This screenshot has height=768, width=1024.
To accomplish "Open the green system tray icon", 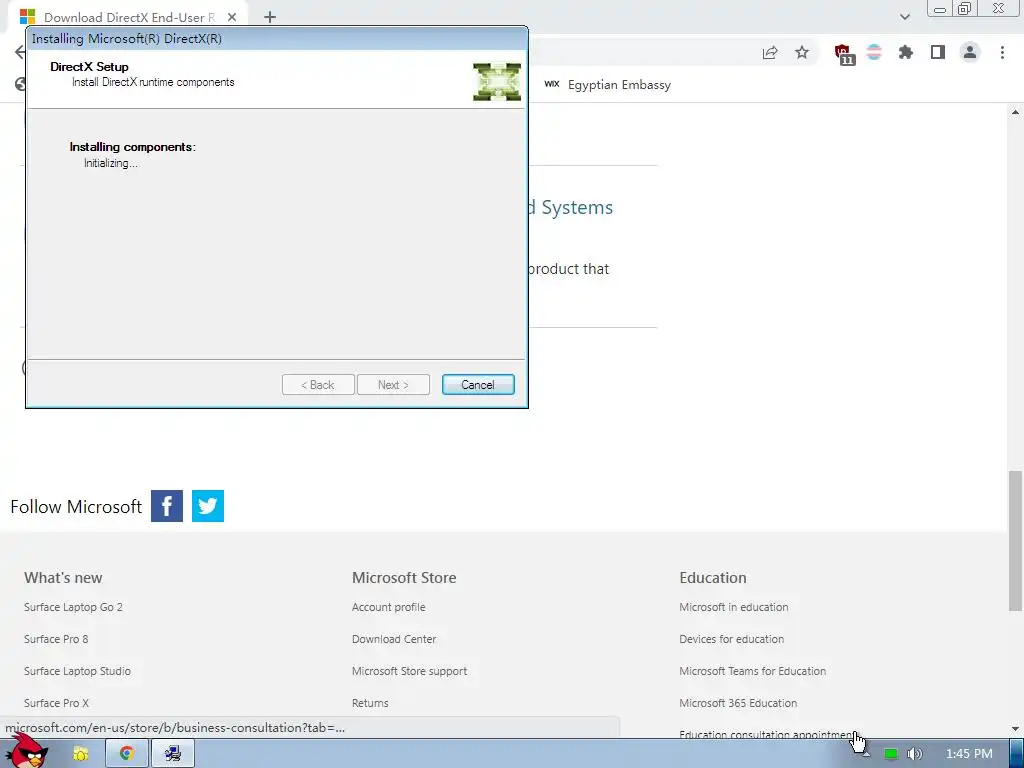I will click(890, 754).
